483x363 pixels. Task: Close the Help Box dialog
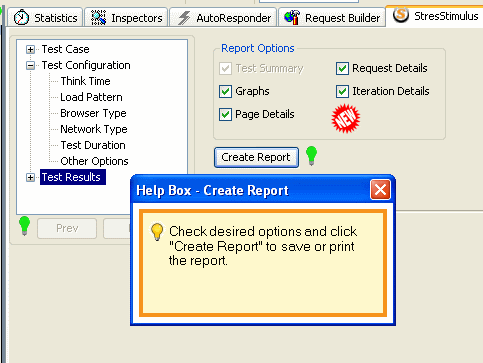380,190
